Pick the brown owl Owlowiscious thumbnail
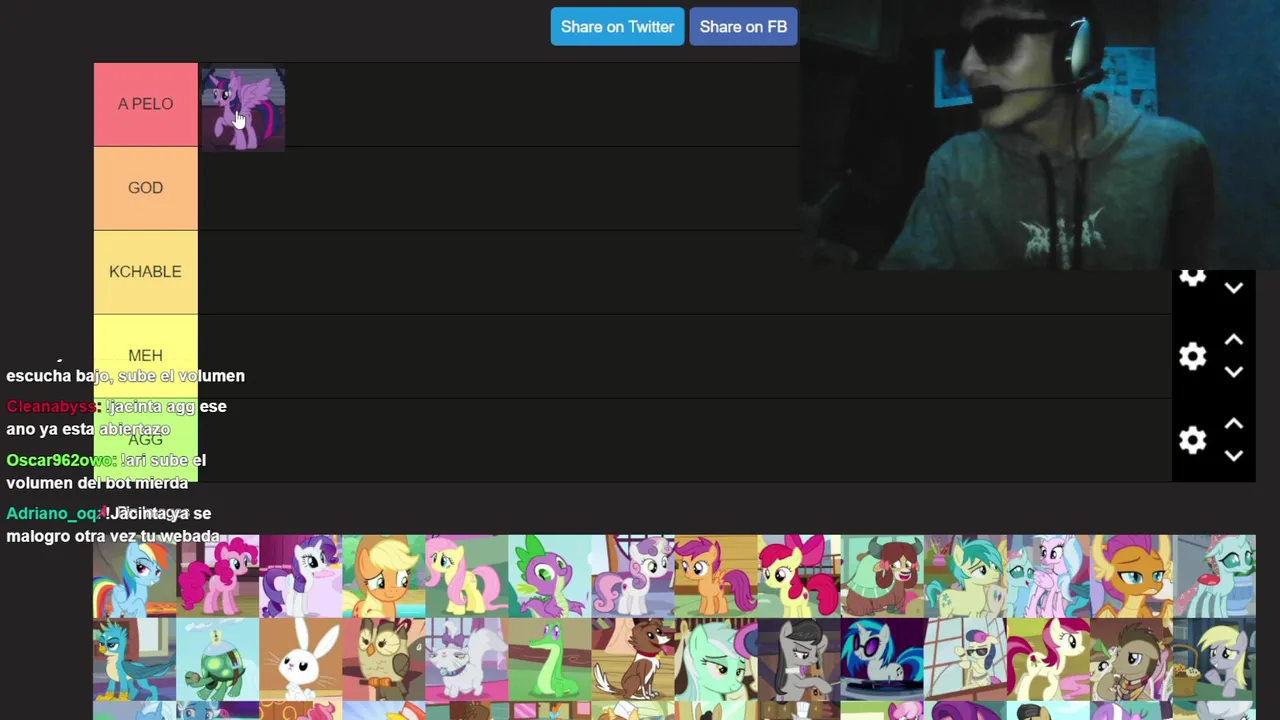Viewport: 1280px width, 720px height. (383, 659)
